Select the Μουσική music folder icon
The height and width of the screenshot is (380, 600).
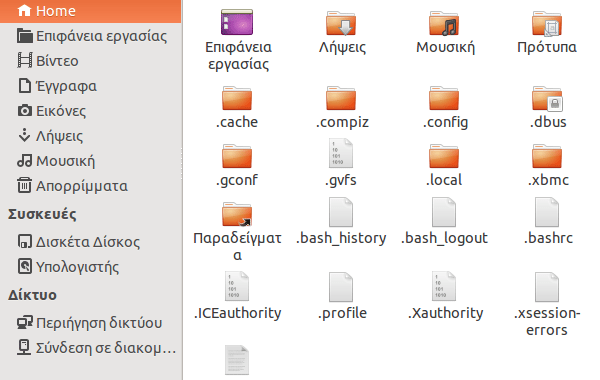(x=444, y=23)
